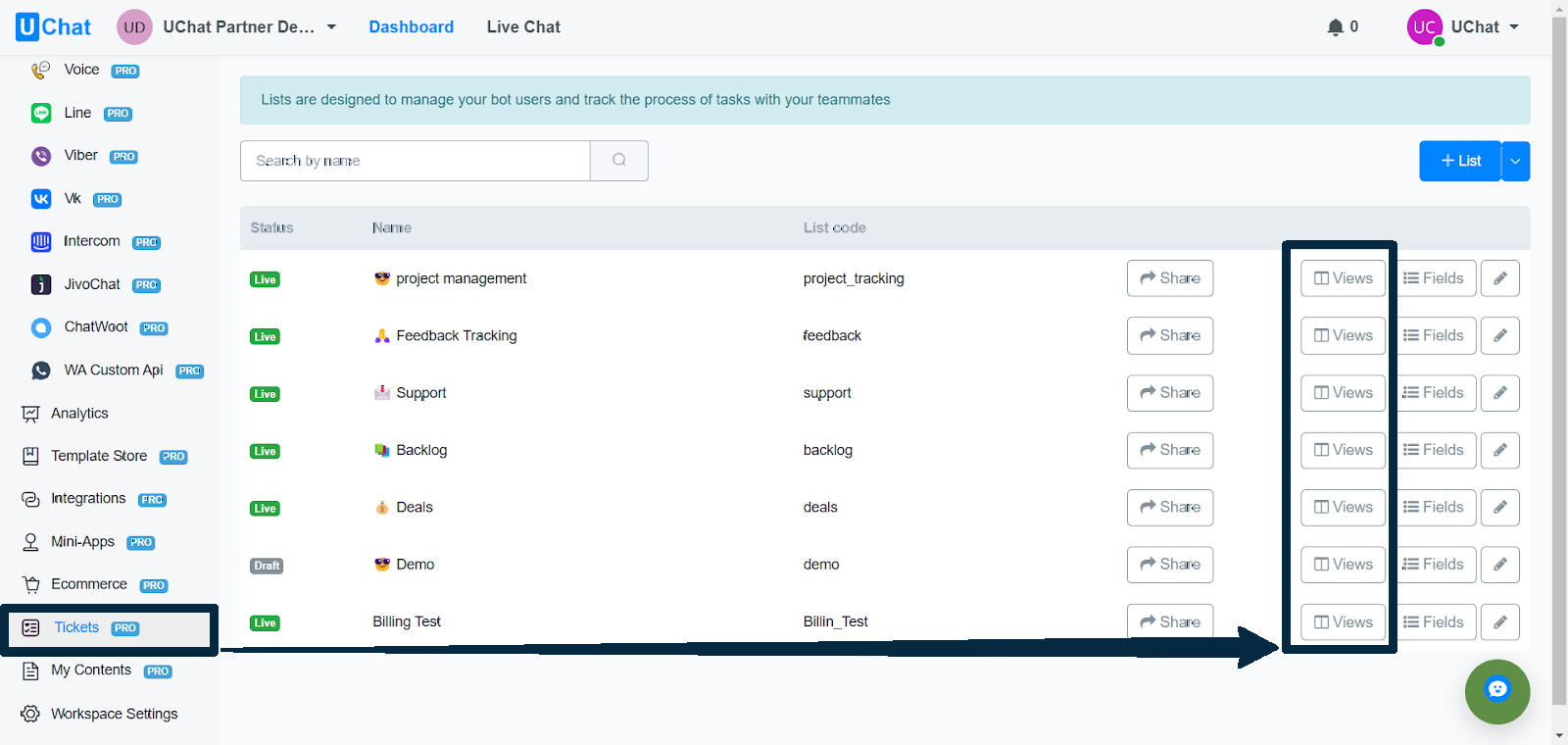Click the Name column header
Viewport: 1568px width, 745px height.
[x=392, y=227]
